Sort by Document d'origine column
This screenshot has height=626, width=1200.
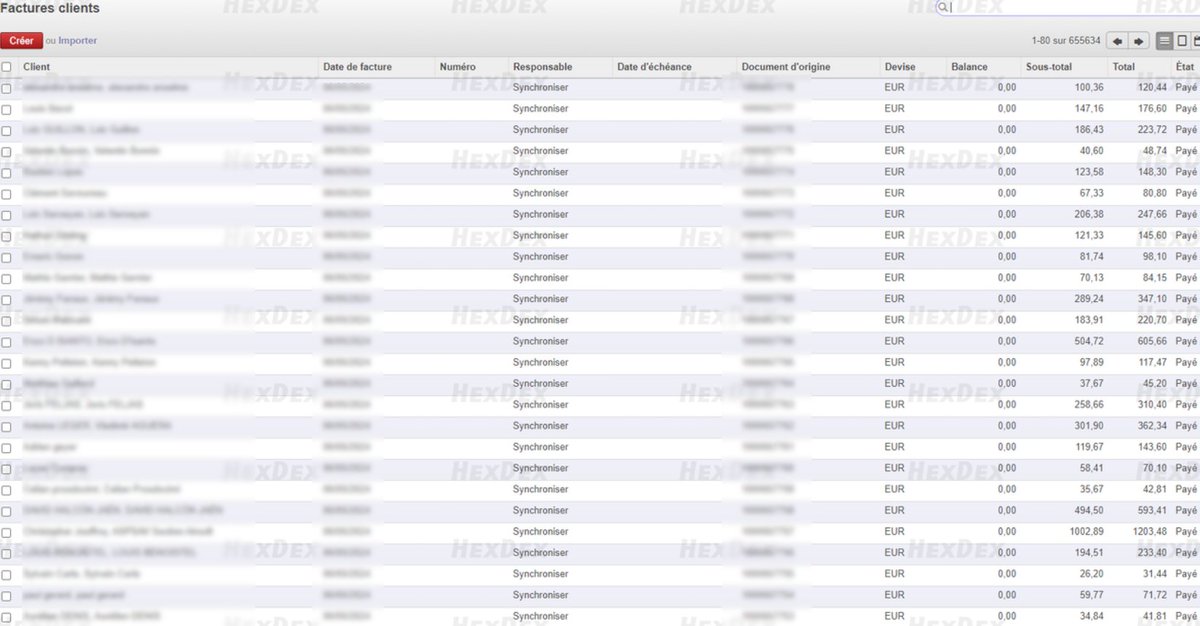(787, 67)
